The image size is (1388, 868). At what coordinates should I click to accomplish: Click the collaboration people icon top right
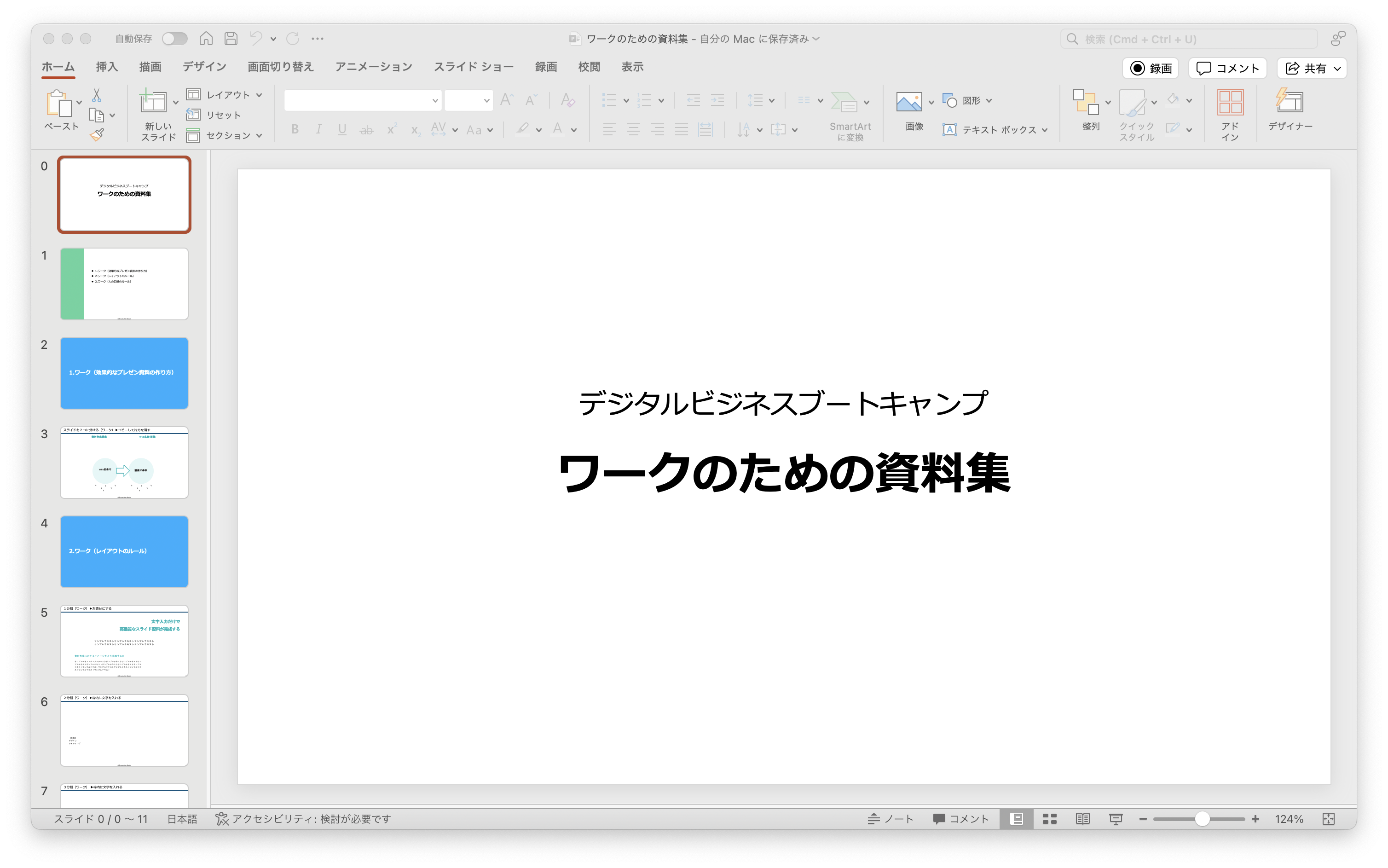[x=1338, y=39]
